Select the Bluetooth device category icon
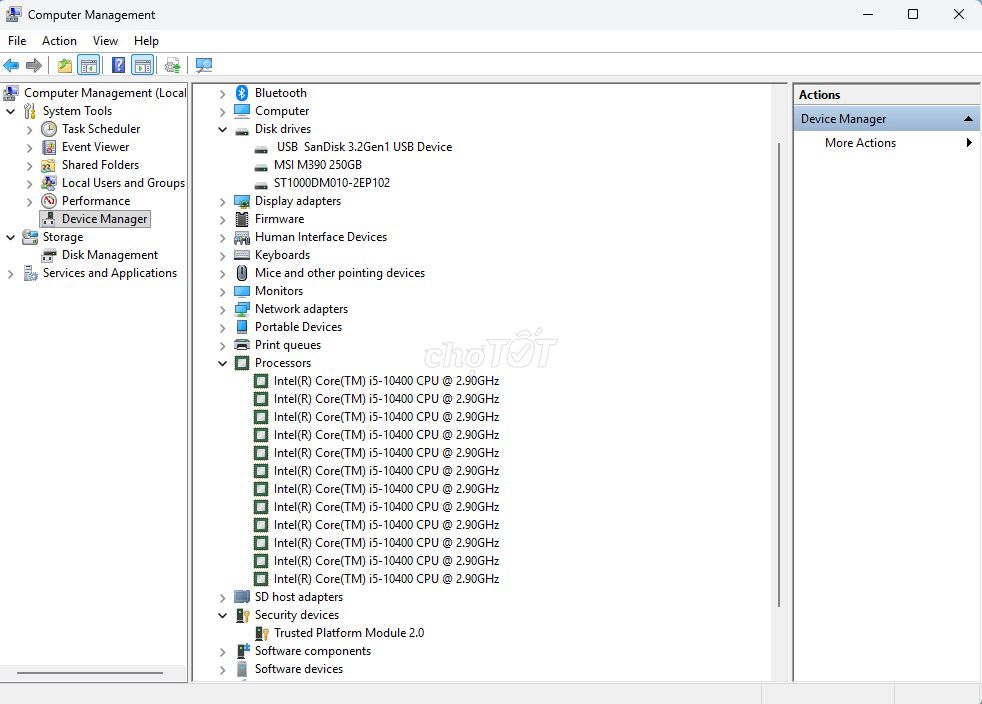 pyautogui.click(x=241, y=93)
